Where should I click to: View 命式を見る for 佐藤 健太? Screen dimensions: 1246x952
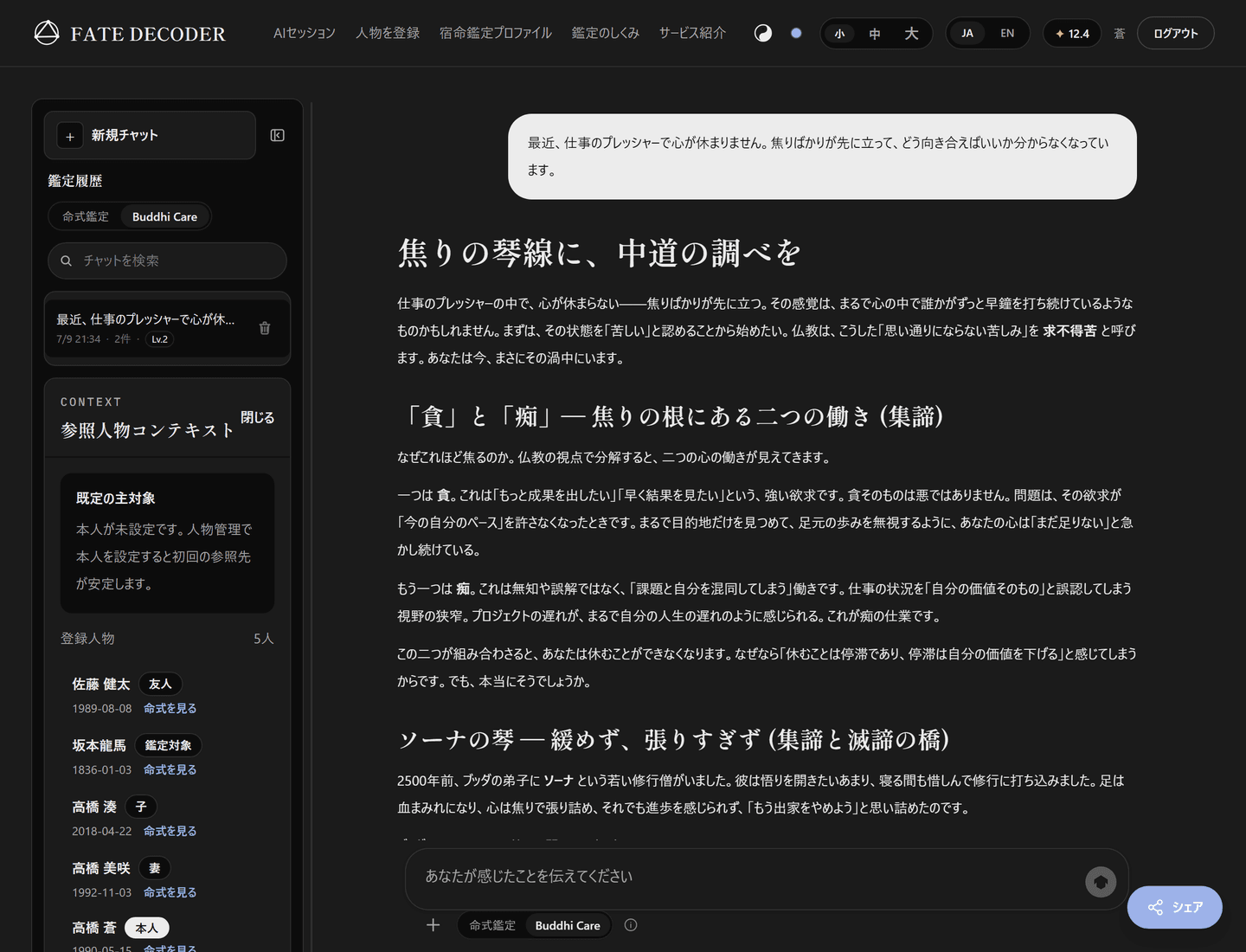(x=170, y=708)
